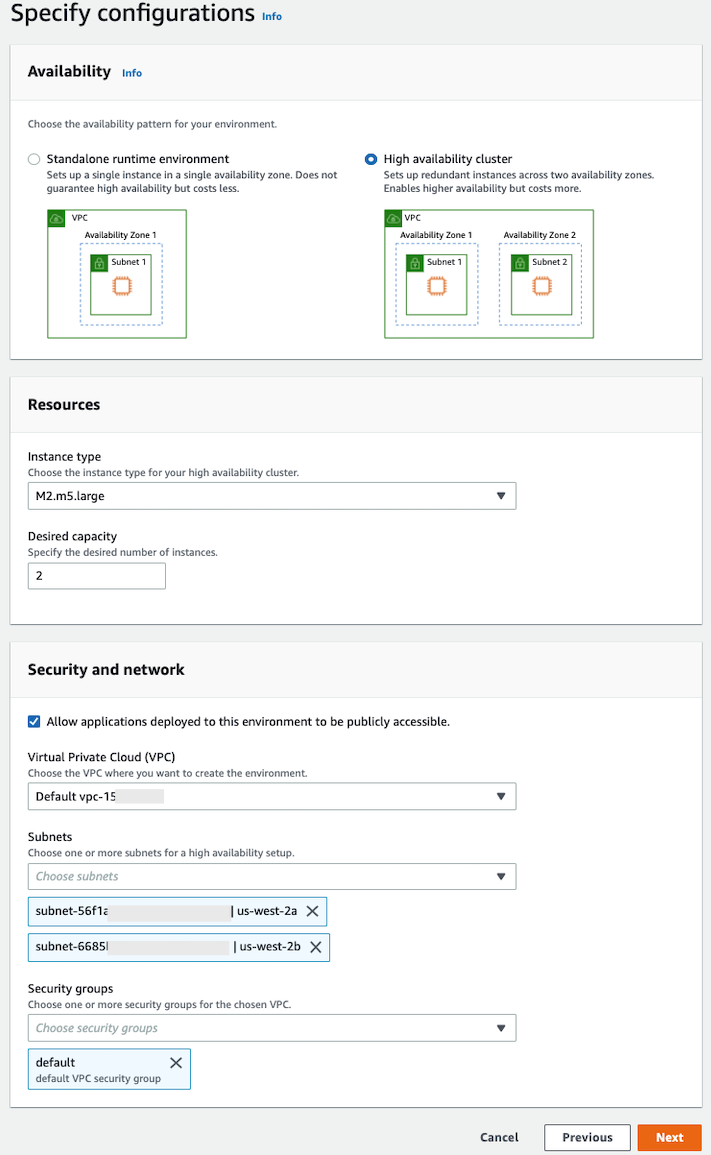Click Cancel to abandon configuration

[x=499, y=1137]
